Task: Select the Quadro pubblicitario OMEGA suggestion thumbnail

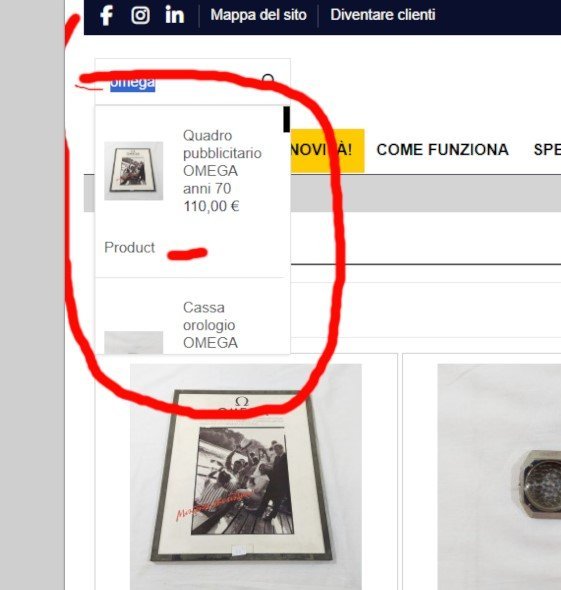Action: tap(134, 171)
